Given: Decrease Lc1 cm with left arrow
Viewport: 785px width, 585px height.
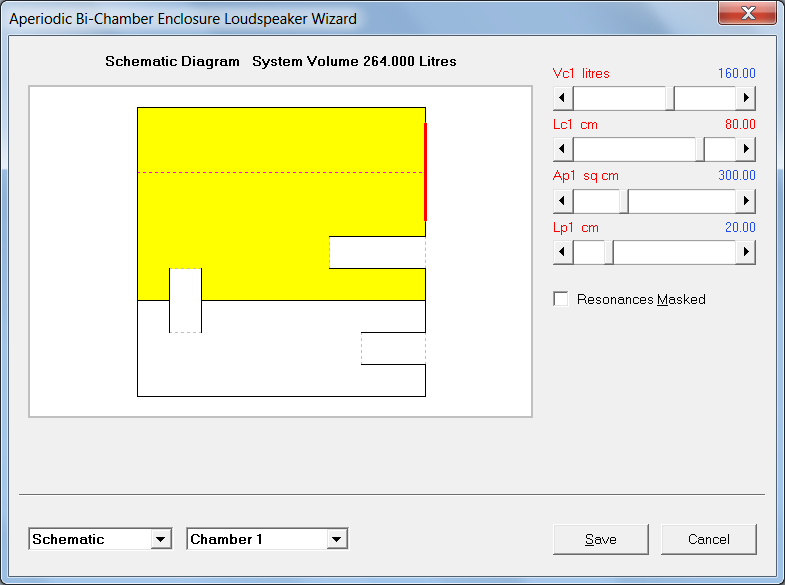Looking at the screenshot, I should pos(563,149).
